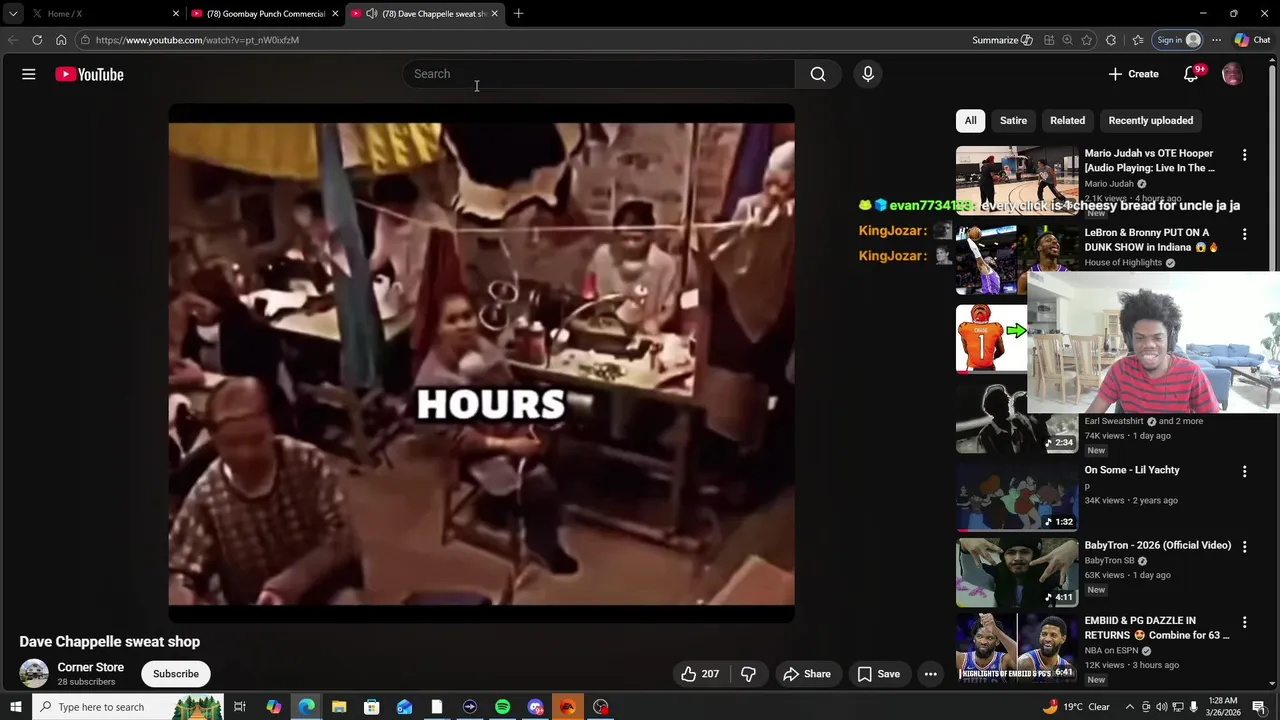
Task: Open browser settings and more menu
Action: (1216, 40)
